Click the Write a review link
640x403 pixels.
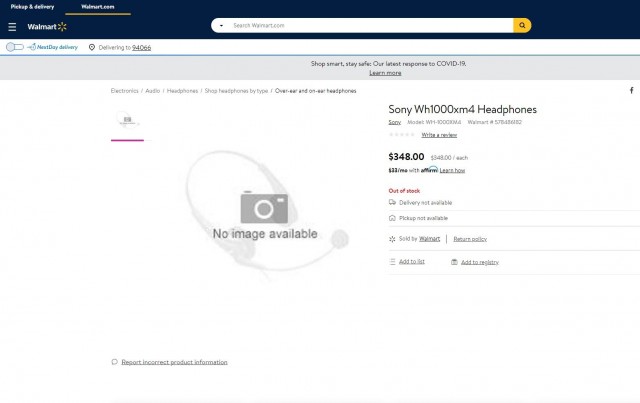pyautogui.click(x=439, y=135)
